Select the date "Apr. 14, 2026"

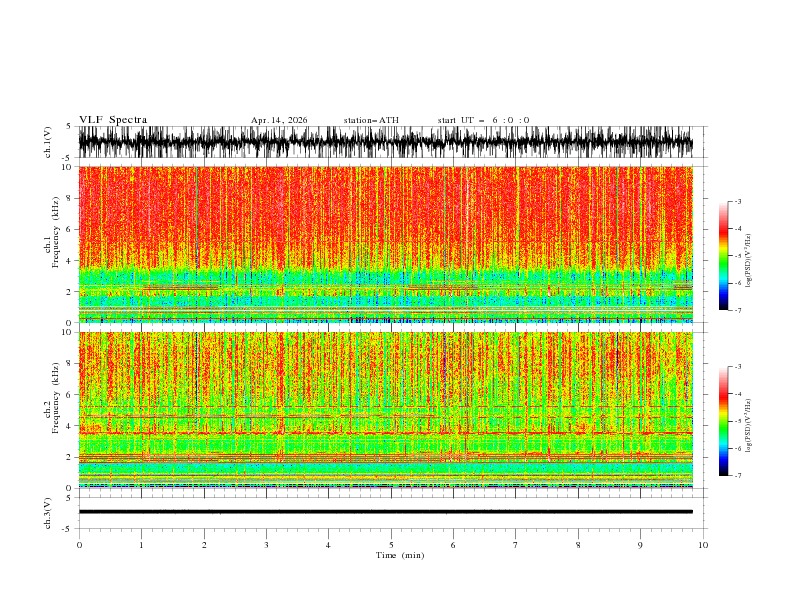279,120
